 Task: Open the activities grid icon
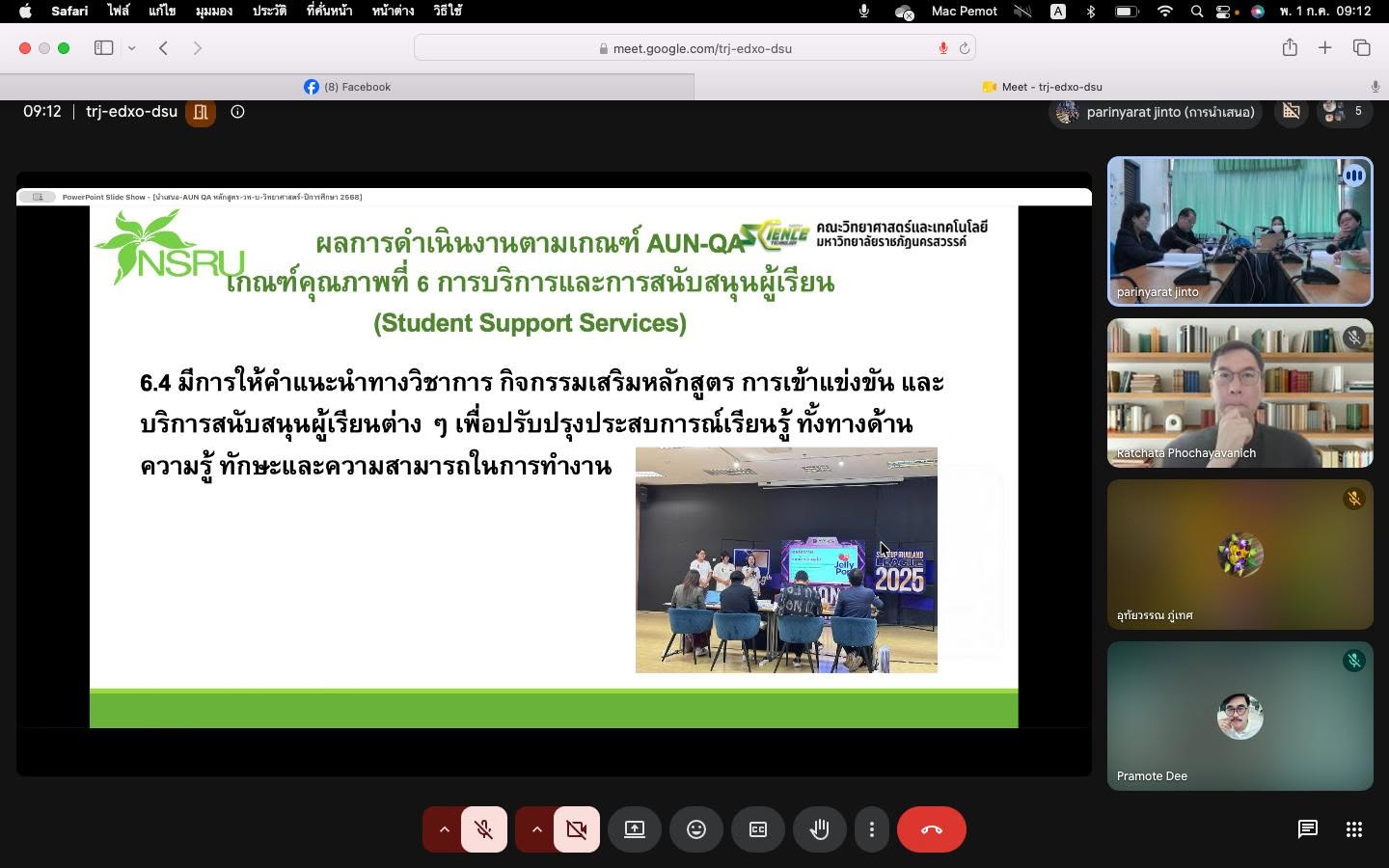[1354, 829]
